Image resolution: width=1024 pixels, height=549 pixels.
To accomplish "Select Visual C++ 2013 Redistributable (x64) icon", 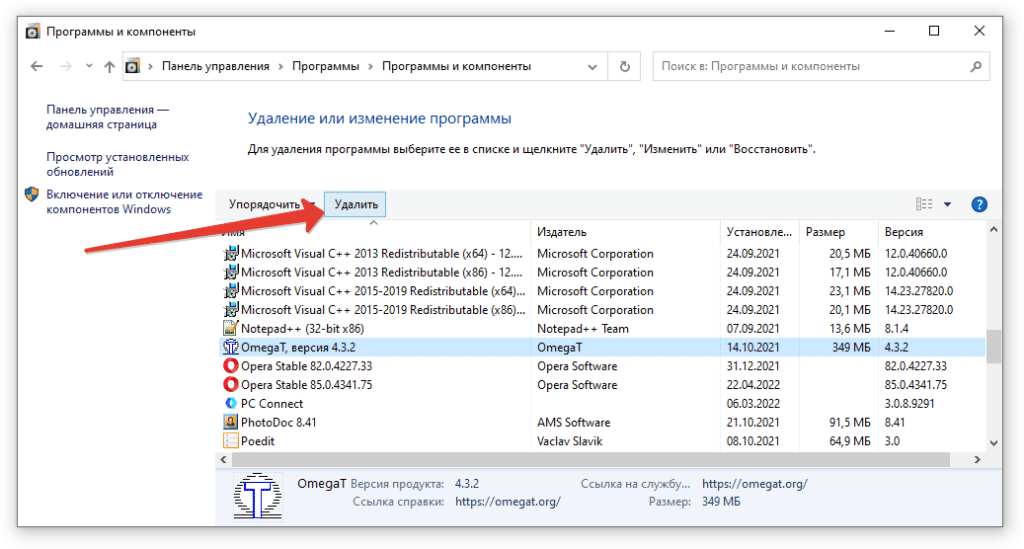I will tap(231, 253).
